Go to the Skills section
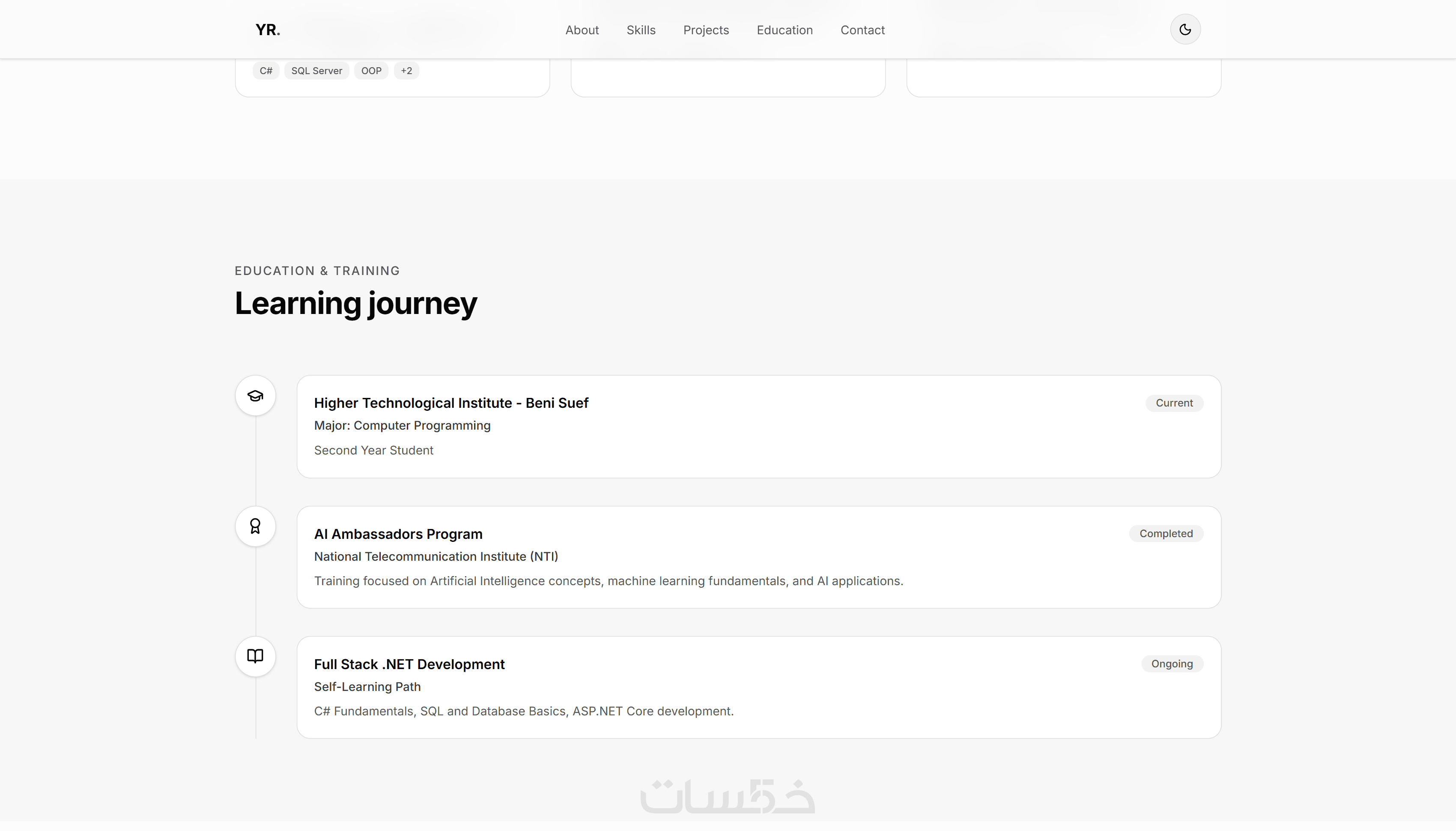The image size is (1456, 831). click(641, 30)
